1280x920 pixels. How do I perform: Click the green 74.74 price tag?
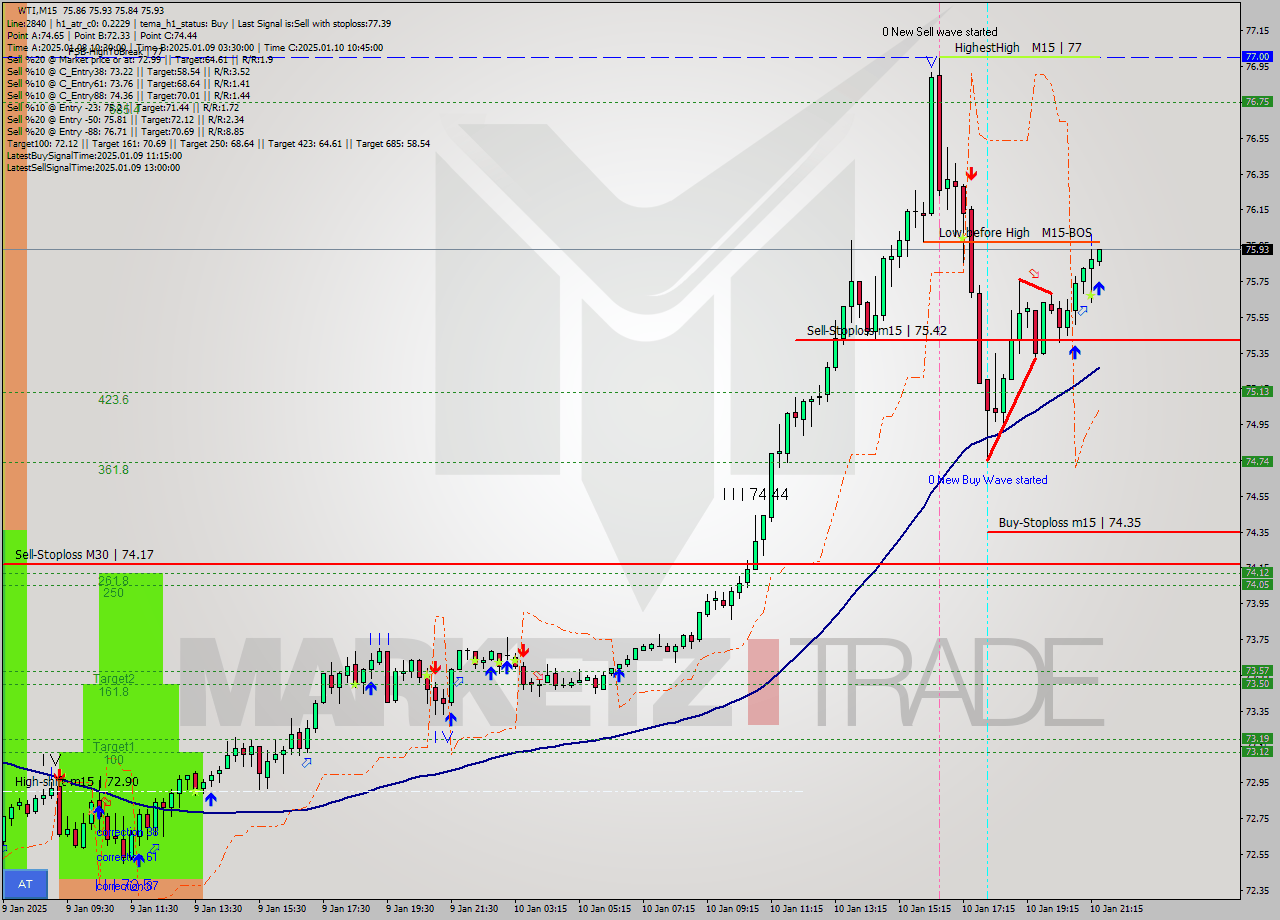pyautogui.click(x=1256, y=461)
